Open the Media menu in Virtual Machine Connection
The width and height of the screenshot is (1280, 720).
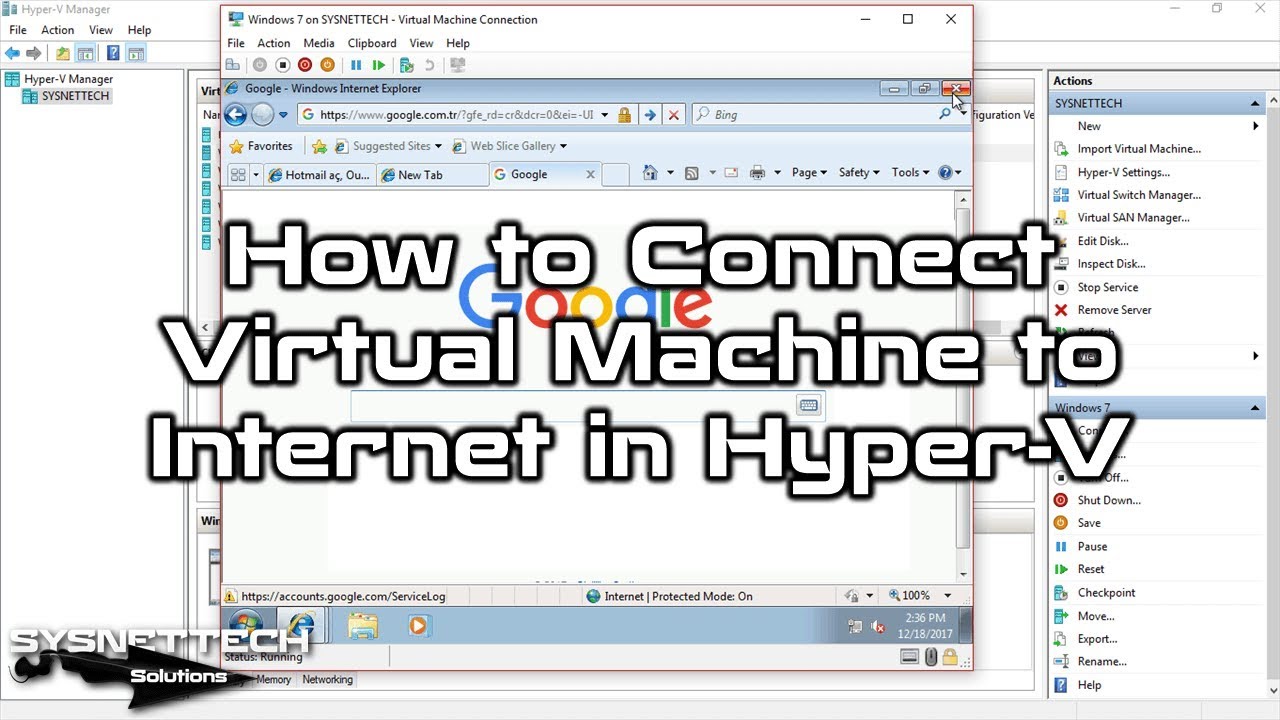click(x=319, y=43)
